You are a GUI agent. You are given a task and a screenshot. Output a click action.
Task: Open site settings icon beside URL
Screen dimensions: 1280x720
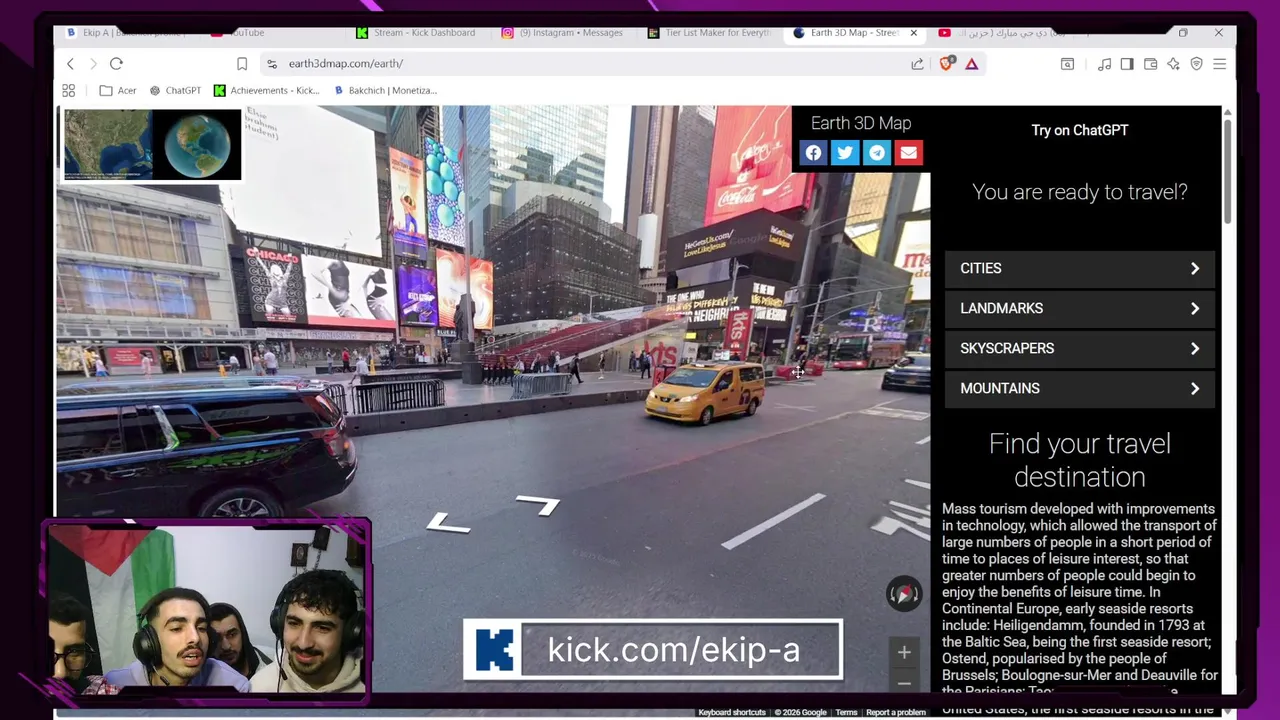[272, 64]
